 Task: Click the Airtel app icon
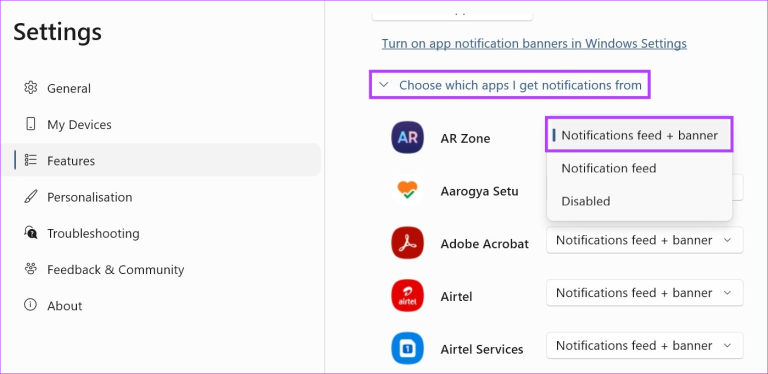(407, 295)
